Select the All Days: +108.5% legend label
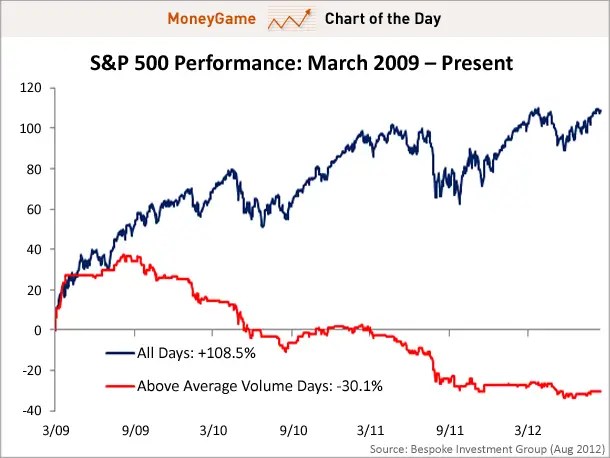Viewport: 610px width, 458px height. [x=196, y=353]
